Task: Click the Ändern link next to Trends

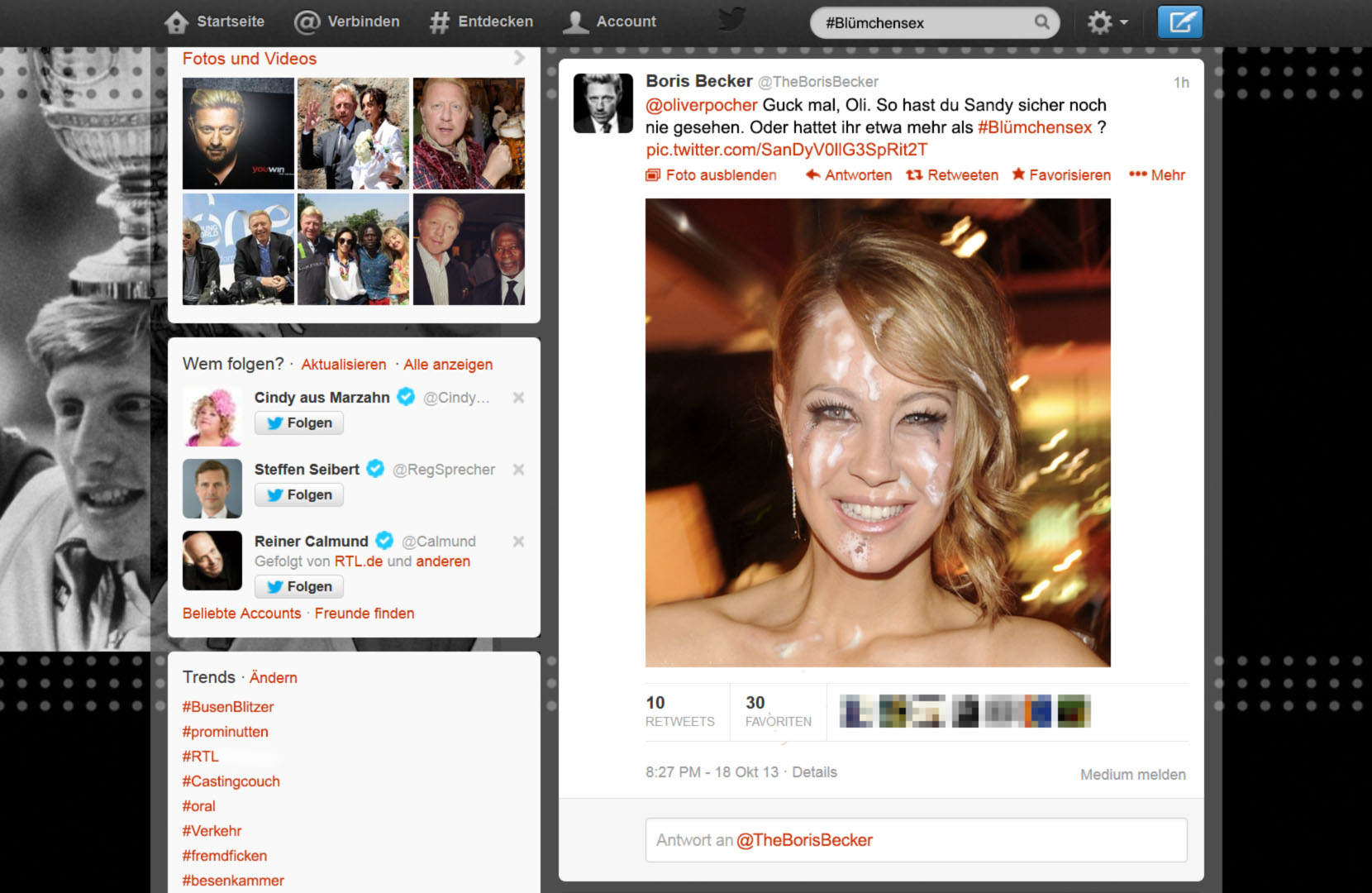Action: point(273,678)
